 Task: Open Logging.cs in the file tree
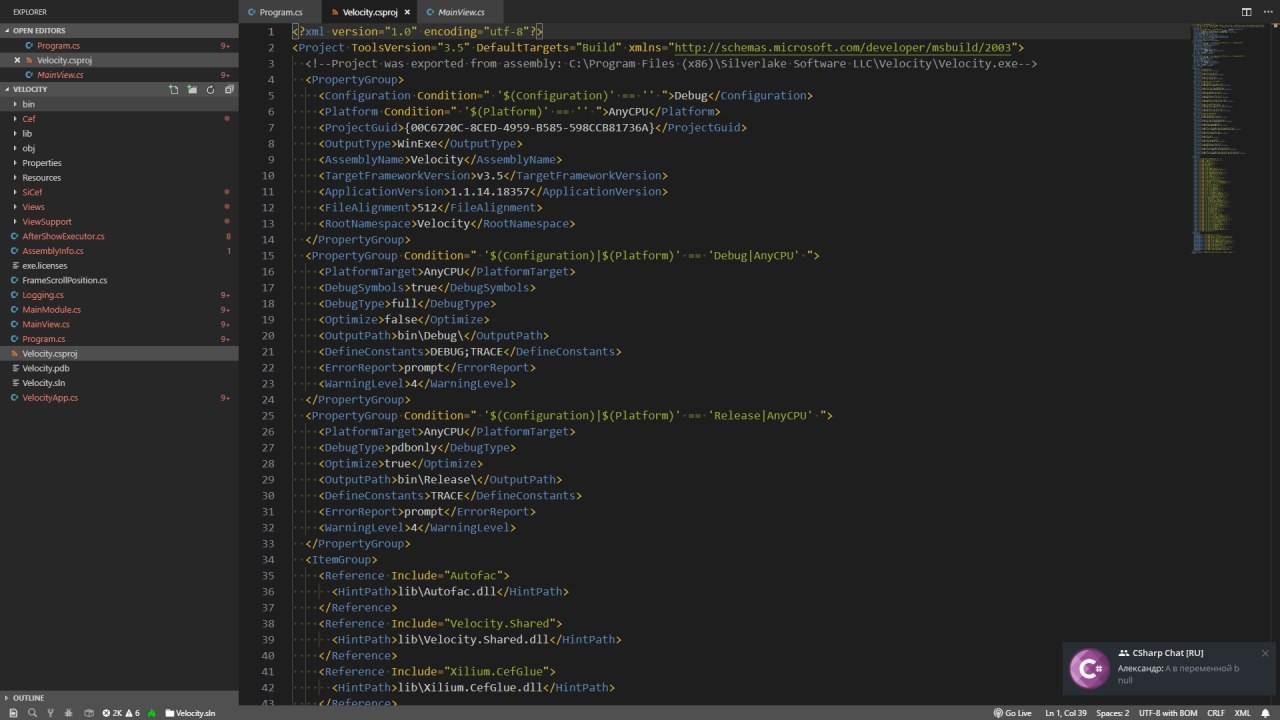click(119, 295)
